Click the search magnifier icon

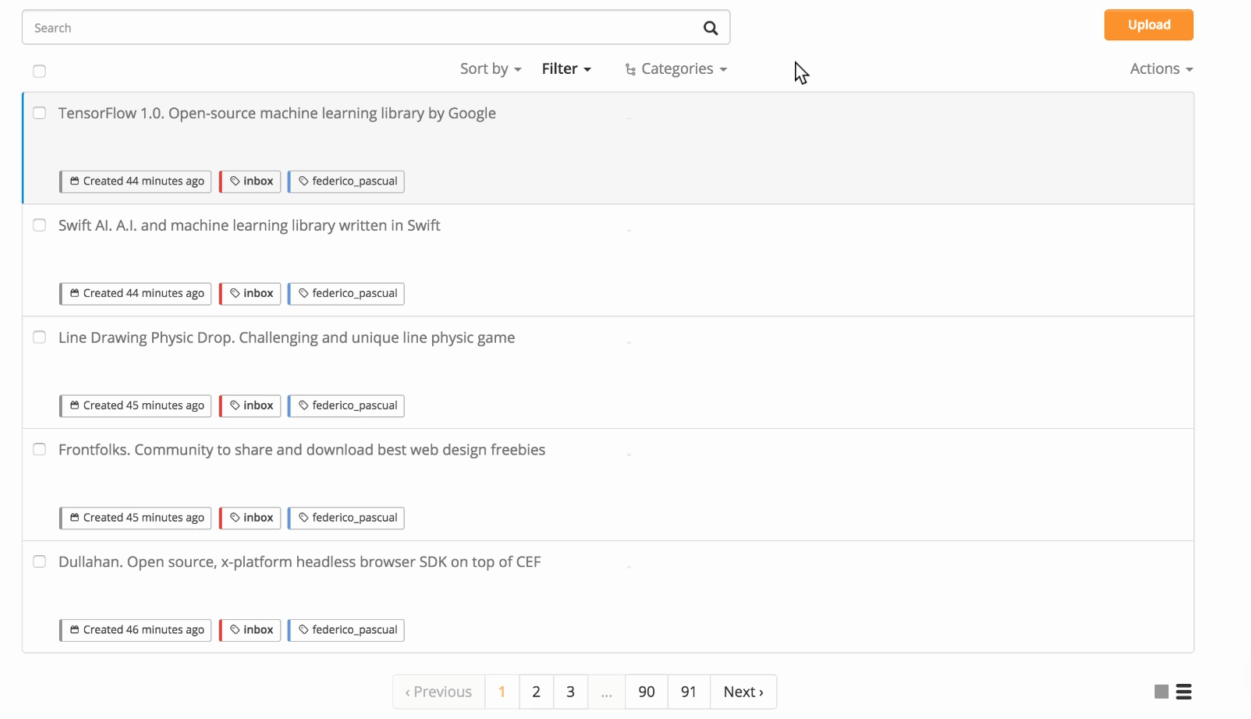[x=710, y=28]
